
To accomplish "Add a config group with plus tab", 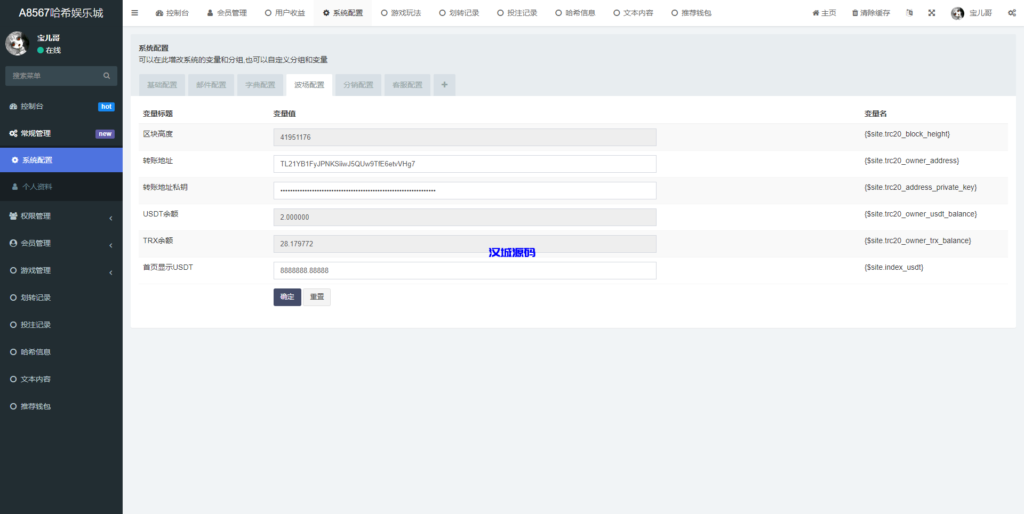I will [445, 85].
